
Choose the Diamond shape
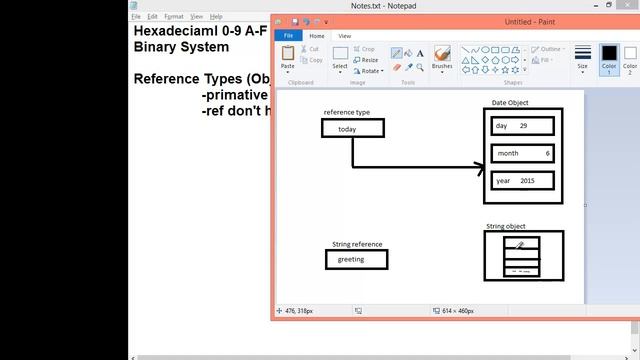[485, 60]
